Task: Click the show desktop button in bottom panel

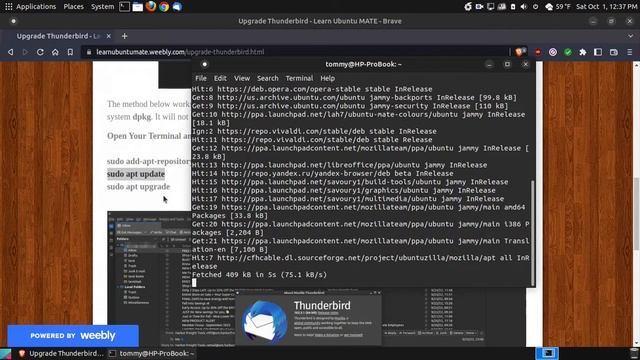Action: 5,353
